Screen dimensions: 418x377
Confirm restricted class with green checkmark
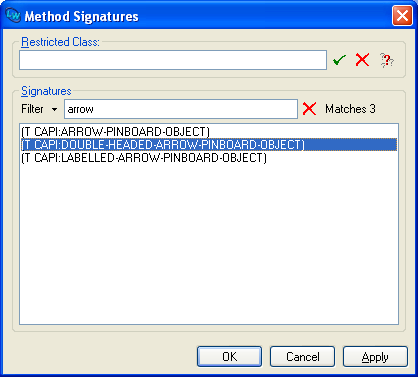click(x=339, y=60)
